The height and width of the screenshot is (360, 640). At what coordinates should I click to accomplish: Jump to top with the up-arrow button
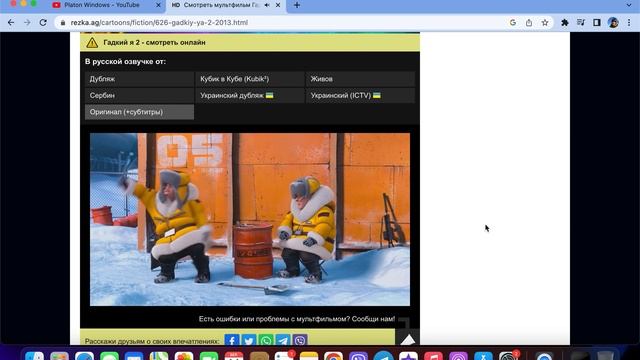click(407, 338)
